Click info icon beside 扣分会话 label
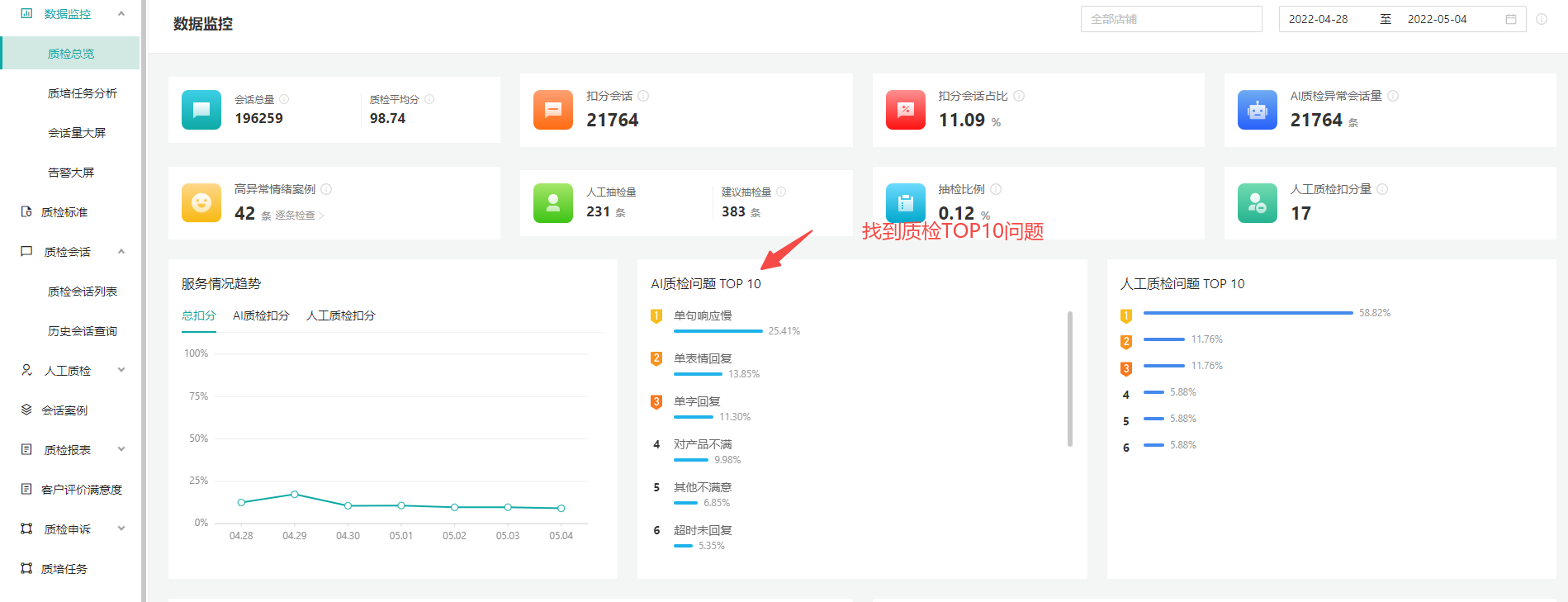This screenshot has width=1568, height=602. 643,96
